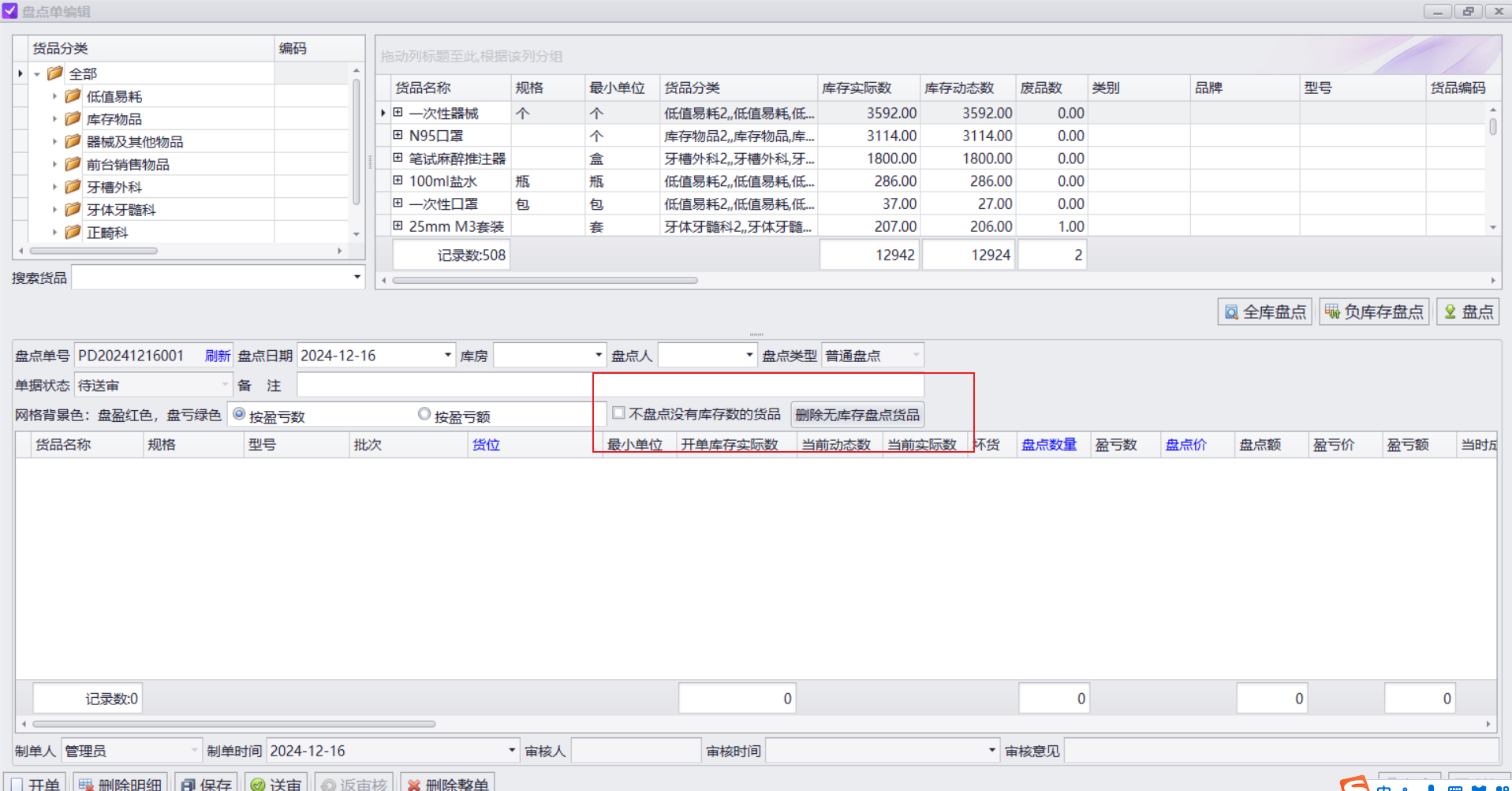This screenshot has height=791, width=1512.
Task: Expand the 笔试麻醉推注器 row plus box
Action: (398, 158)
